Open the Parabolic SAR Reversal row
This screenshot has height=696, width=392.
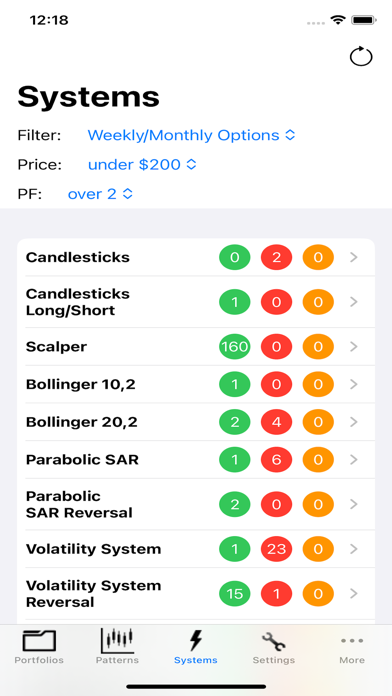coord(196,504)
